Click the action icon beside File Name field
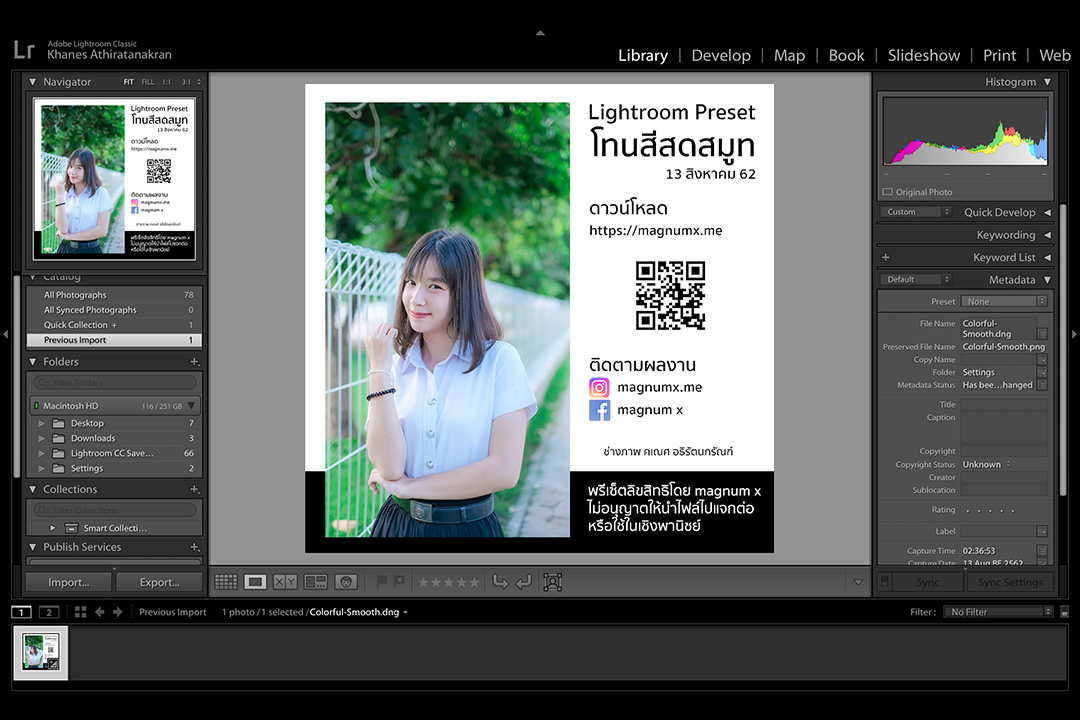The width and height of the screenshot is (1080, 720). coord(1042,333)
